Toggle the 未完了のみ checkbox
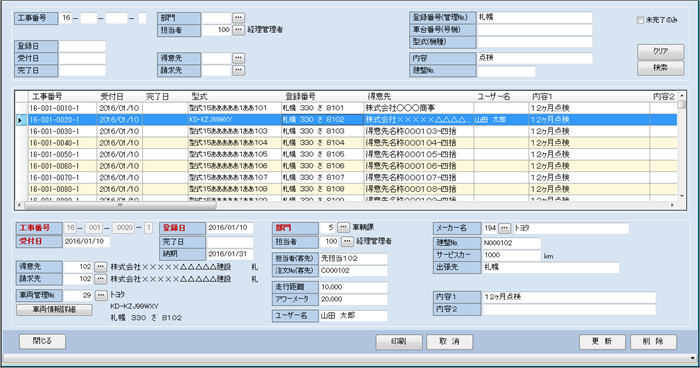Viewport: 700px width, 368px height. [640, 20]
